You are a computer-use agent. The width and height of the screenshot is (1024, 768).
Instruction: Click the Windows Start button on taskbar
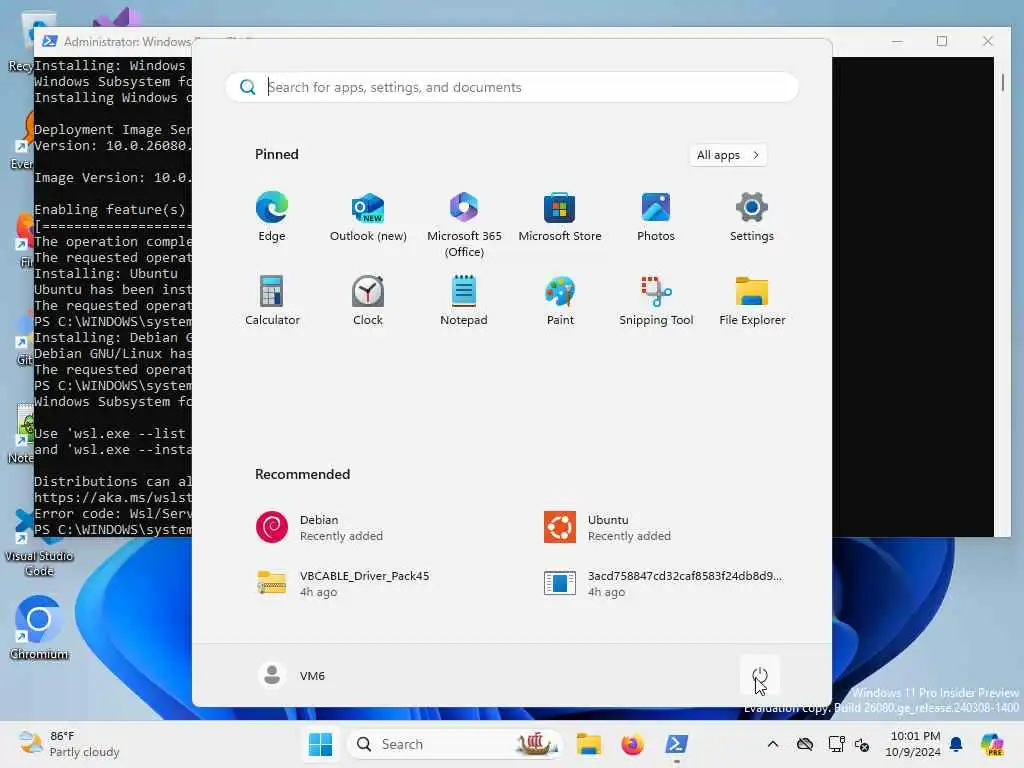(320, 744)
